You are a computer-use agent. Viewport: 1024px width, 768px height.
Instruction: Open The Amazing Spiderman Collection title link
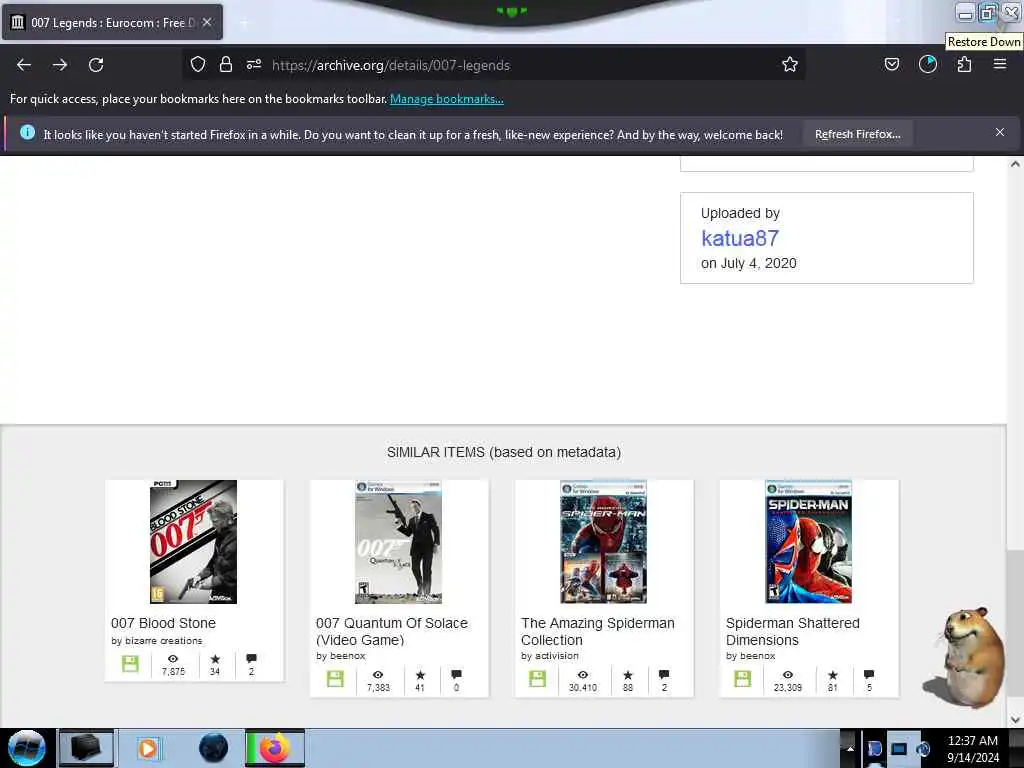tap(598, 632)
